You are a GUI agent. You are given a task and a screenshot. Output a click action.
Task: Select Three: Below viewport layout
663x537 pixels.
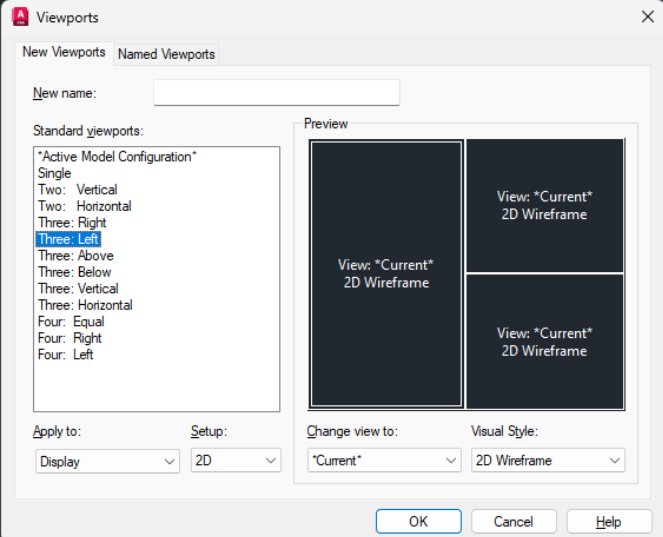74,272
